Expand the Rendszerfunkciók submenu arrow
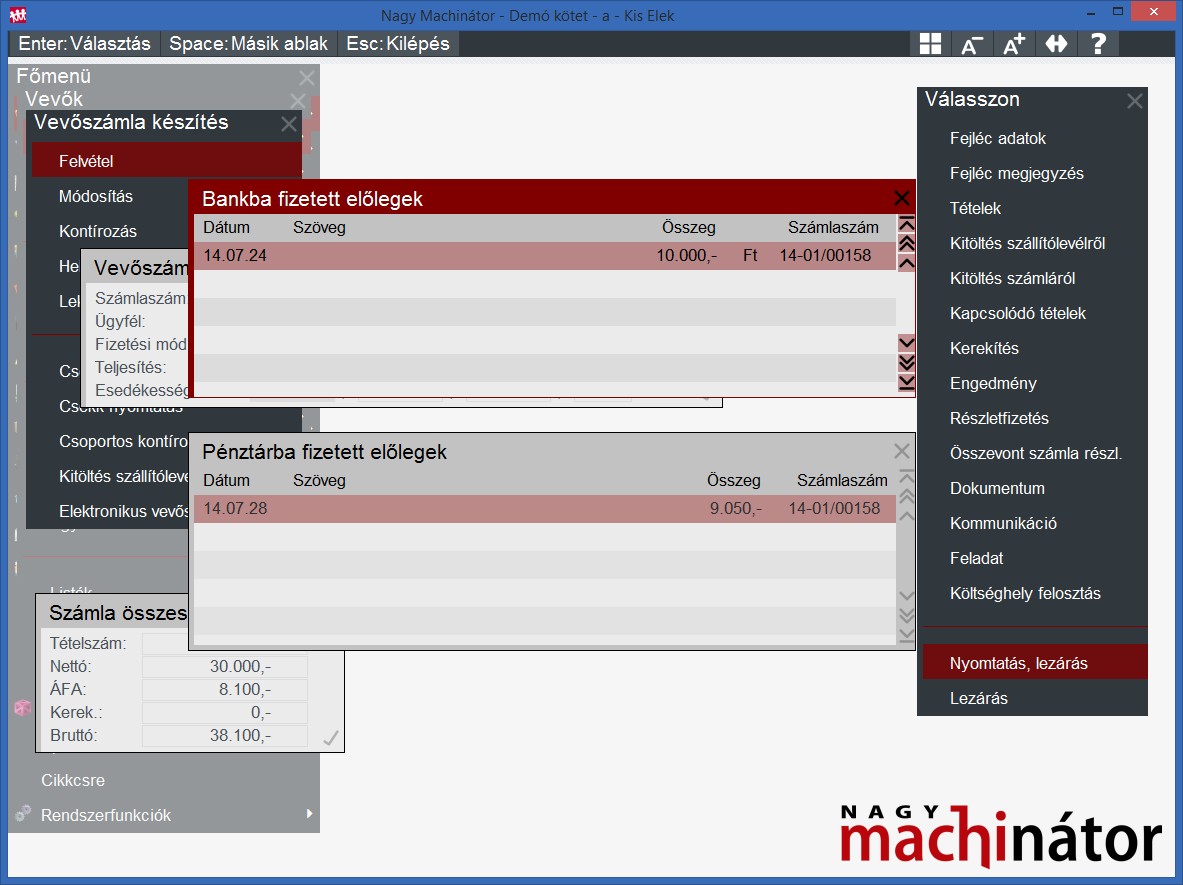This screenshot has width=1183, height=885. coord(310,814)
